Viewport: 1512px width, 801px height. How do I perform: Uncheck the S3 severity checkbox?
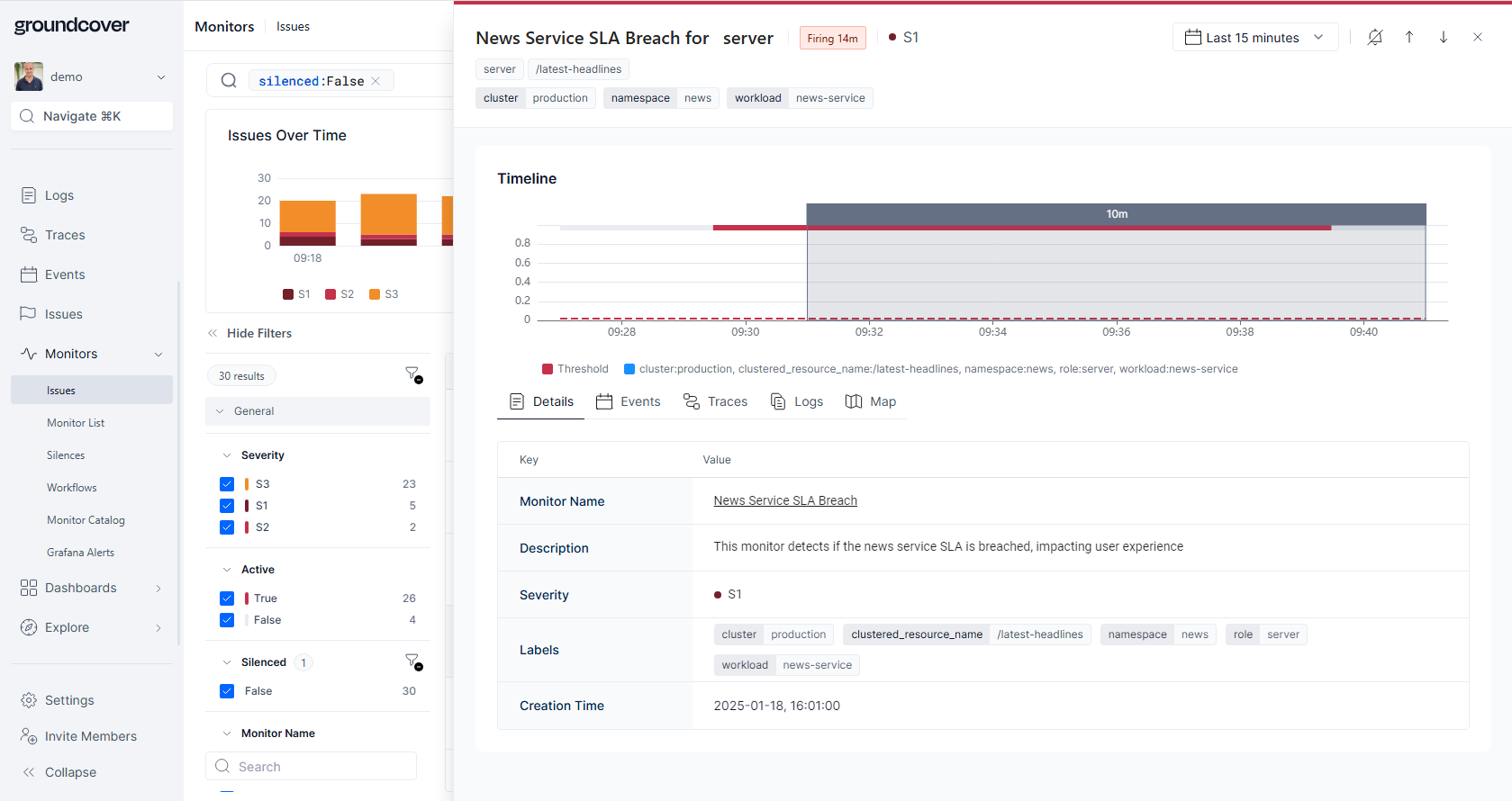point(227,484)
